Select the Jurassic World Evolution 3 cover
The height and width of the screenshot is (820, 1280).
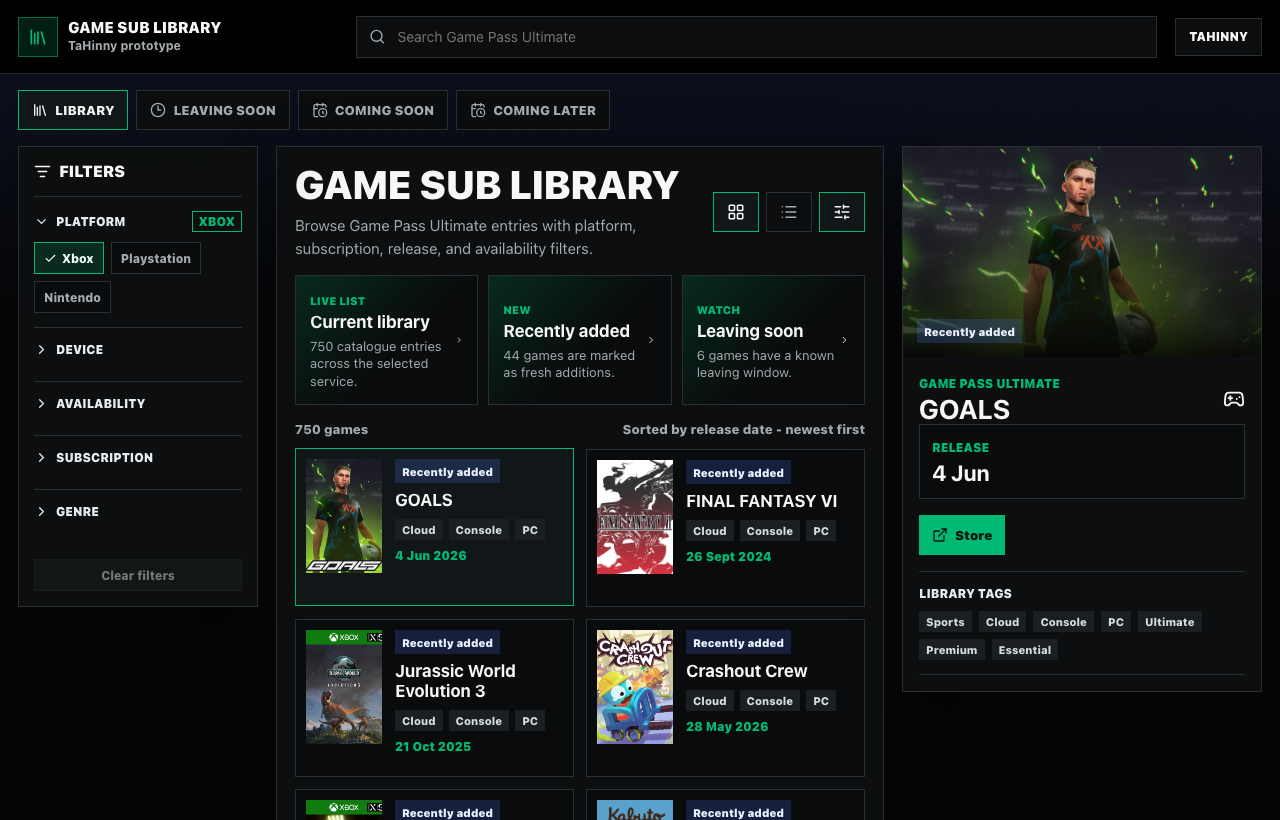coord(344,687)
